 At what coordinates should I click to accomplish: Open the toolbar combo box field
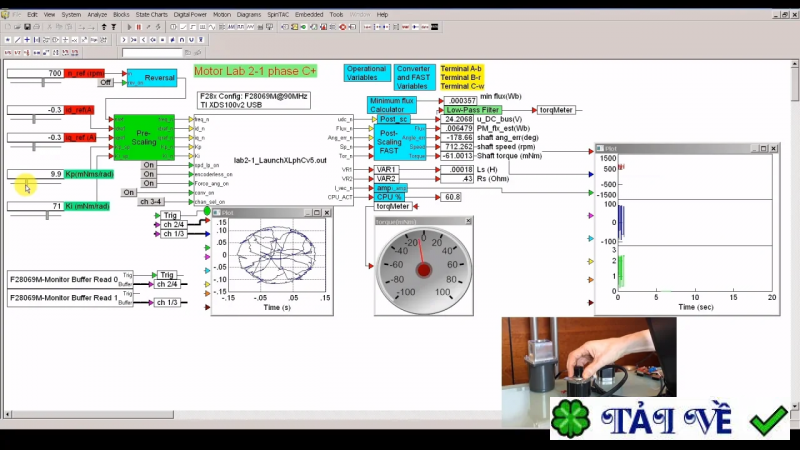click(152, 52)
